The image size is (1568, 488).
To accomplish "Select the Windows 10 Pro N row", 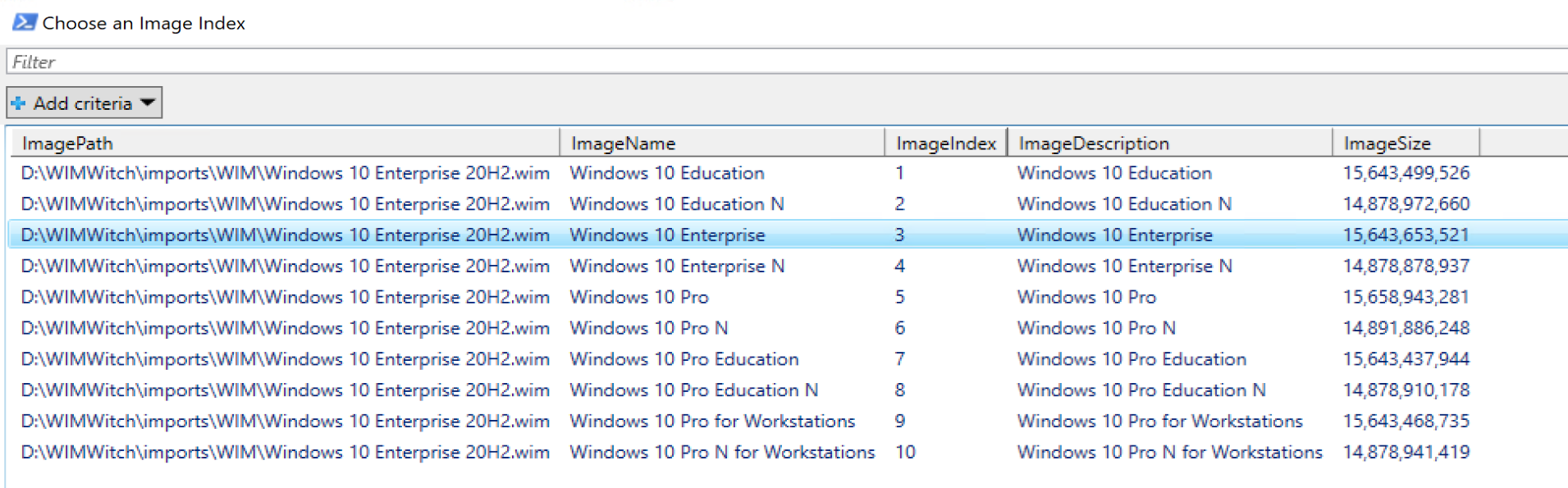I will tap(648, 328).
